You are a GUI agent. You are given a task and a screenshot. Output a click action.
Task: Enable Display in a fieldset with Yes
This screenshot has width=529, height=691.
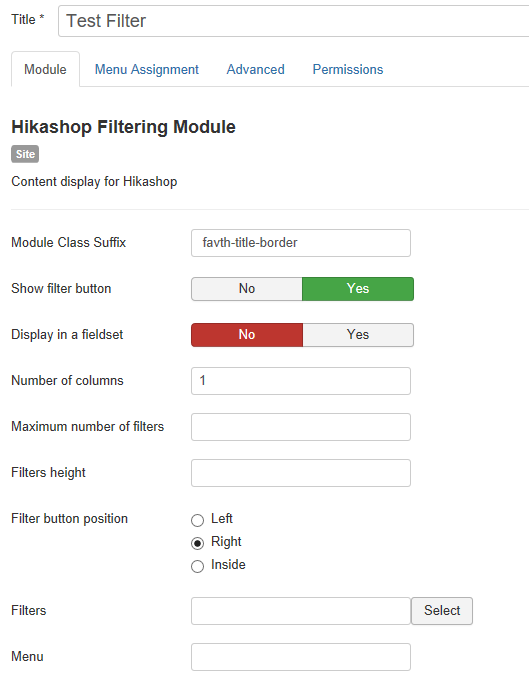click(x=358, y=335)
